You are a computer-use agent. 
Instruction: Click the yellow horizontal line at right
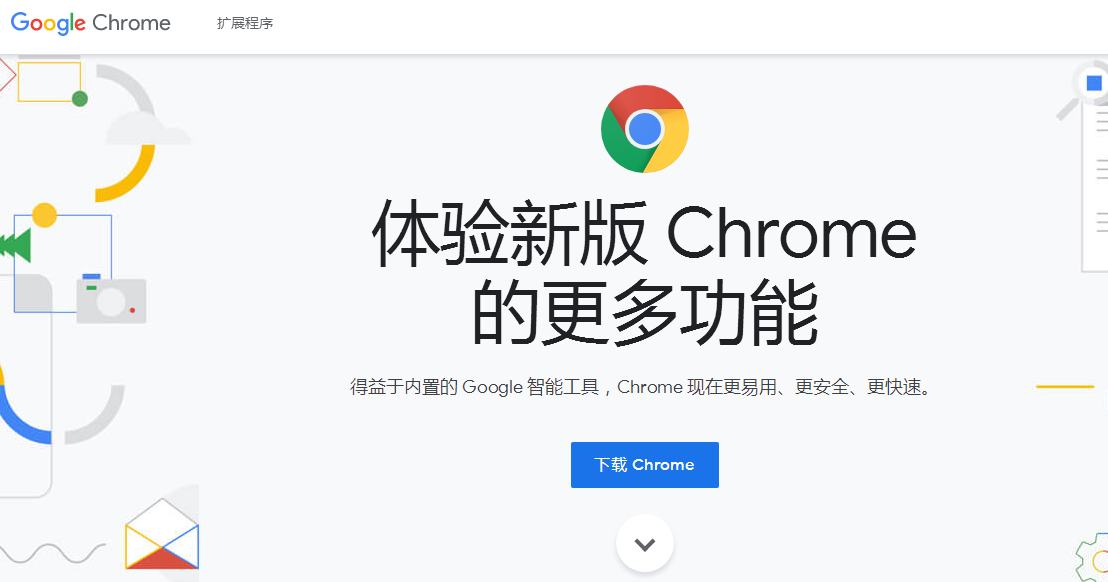[1065, 386]
